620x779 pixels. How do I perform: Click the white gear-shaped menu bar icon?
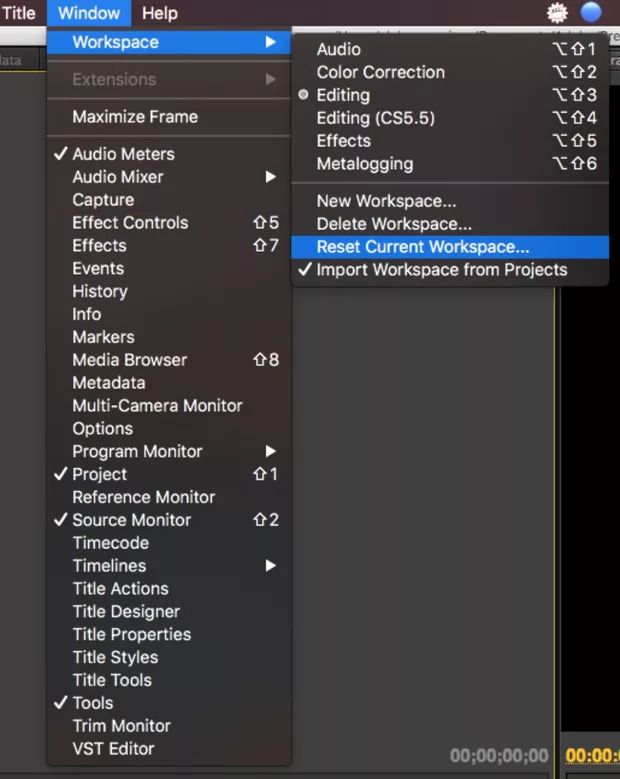pos(557,12)
